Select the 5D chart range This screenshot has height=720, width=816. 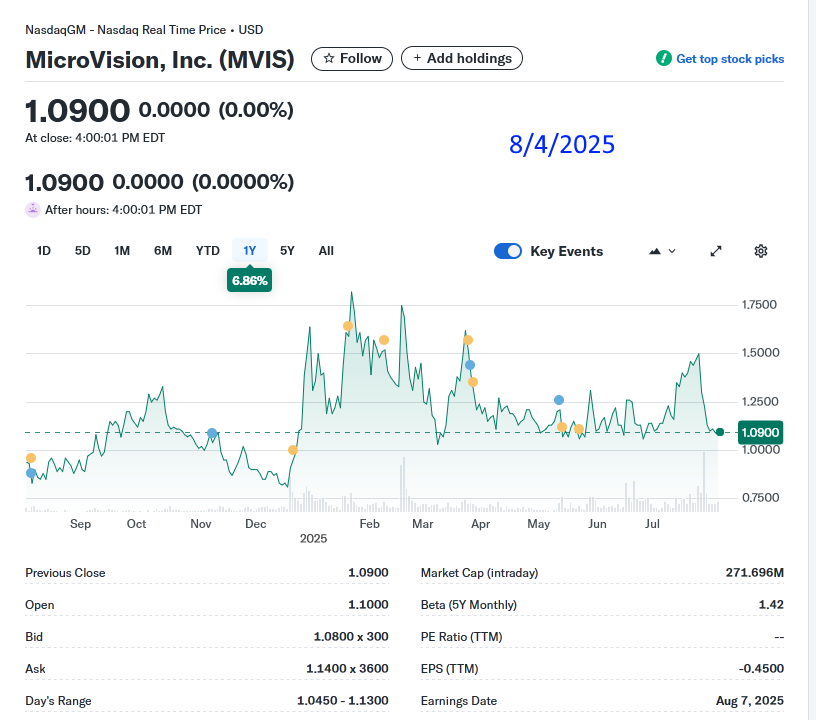tap(83, 251)
